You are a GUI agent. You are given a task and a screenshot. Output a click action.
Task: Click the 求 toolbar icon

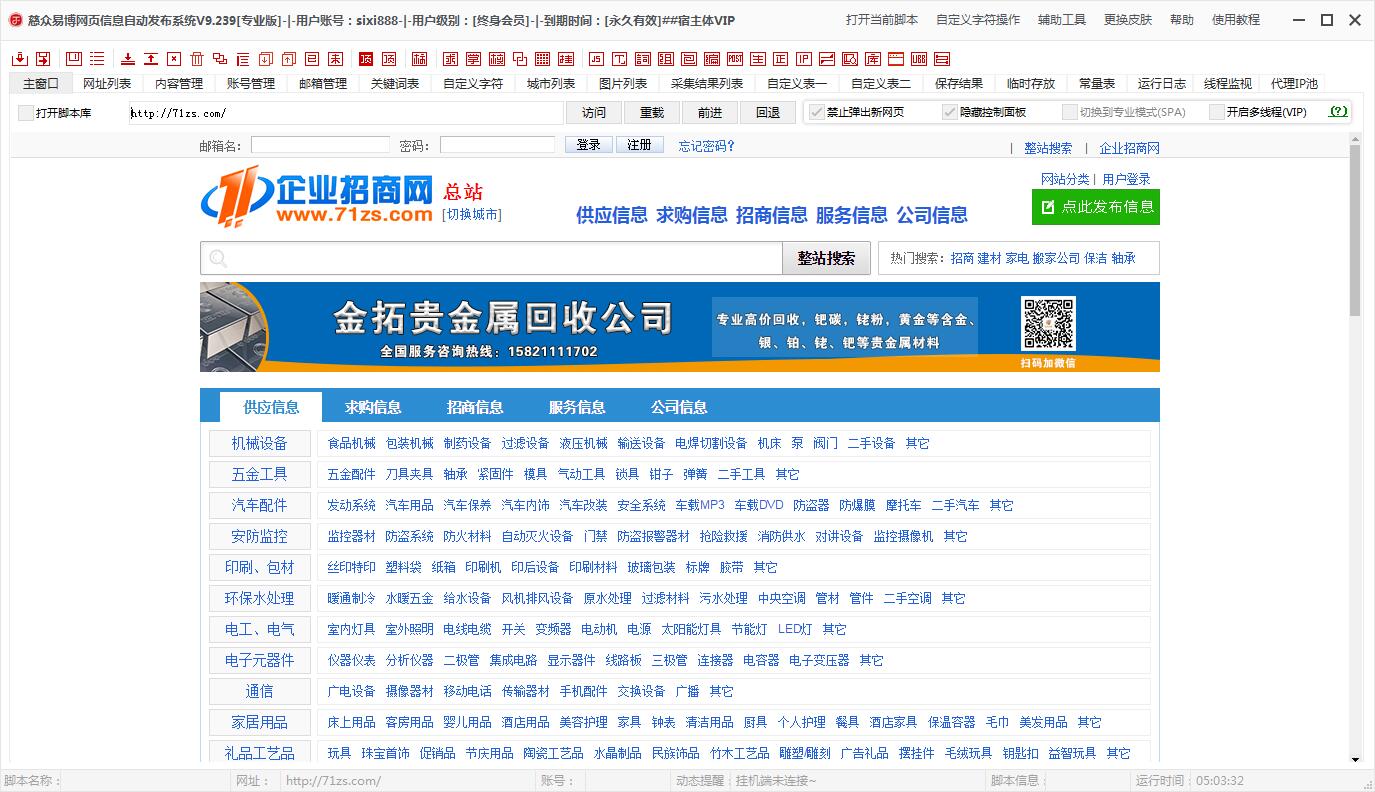(x=450, y=59)
